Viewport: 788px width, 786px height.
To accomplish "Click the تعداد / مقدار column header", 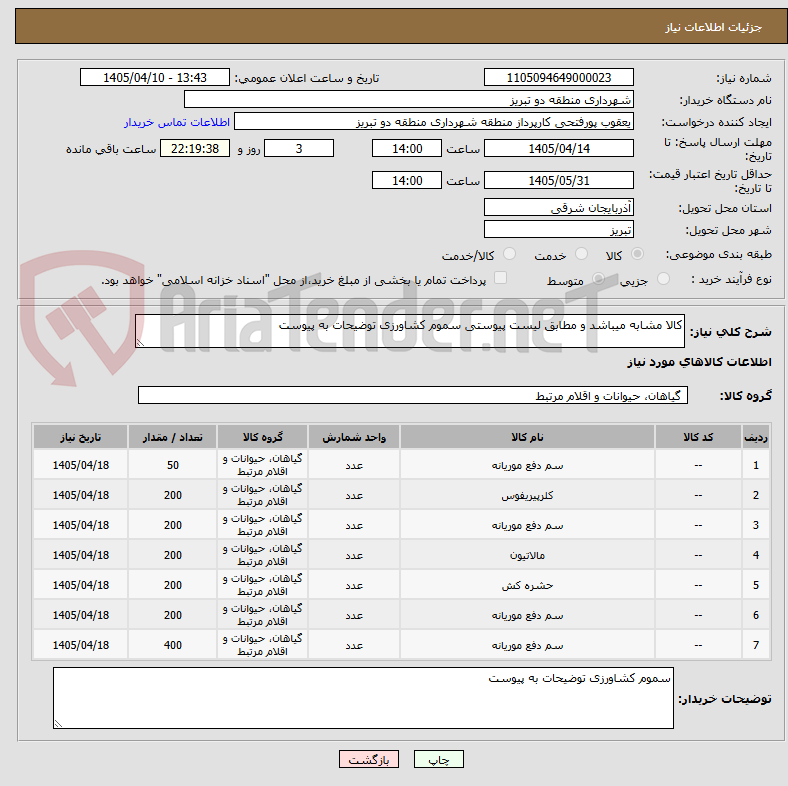I will click(x=172, y=437).
